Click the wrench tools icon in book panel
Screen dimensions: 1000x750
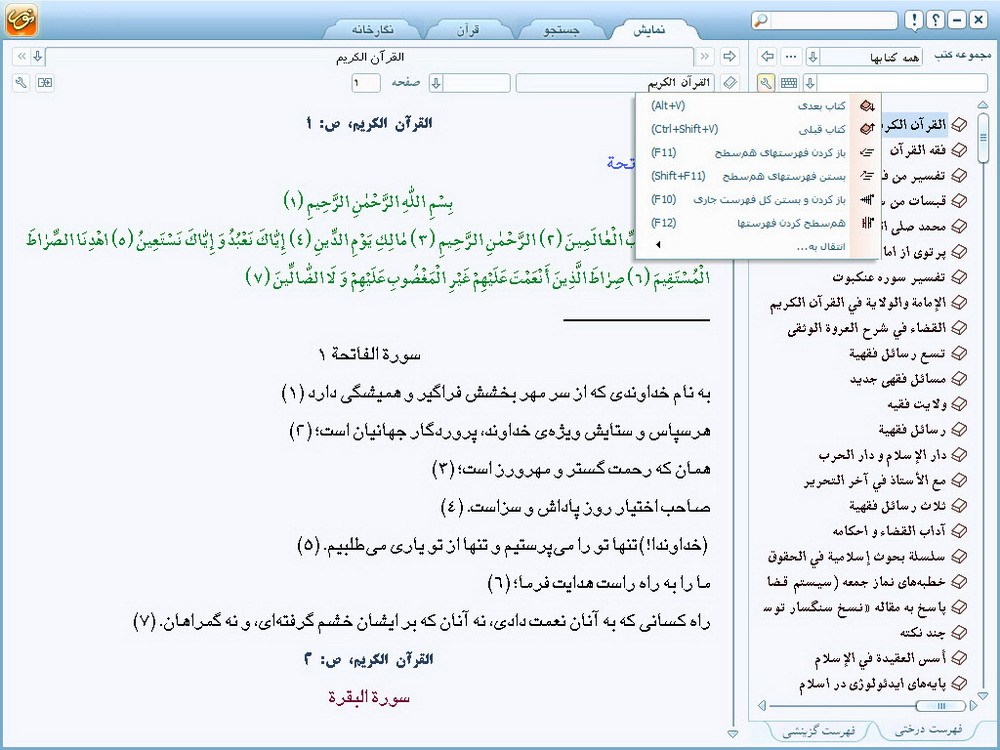pos(766,82)
